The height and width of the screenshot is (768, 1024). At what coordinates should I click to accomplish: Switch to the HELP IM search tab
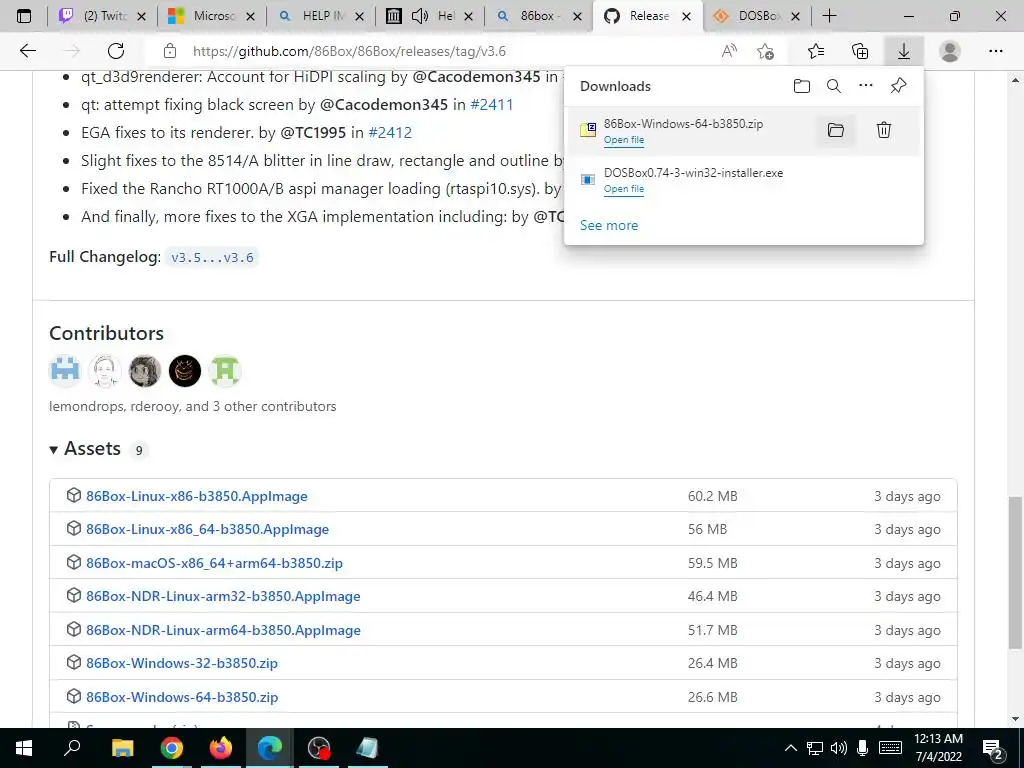click(x=321, y=16)
